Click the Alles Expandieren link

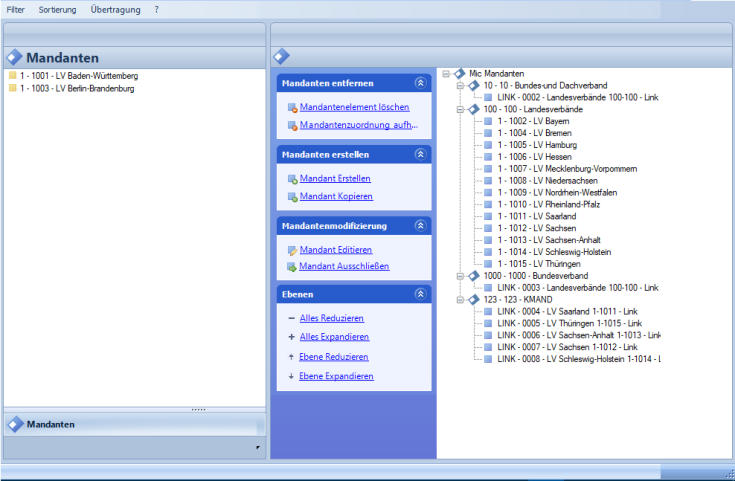[334, 337]
